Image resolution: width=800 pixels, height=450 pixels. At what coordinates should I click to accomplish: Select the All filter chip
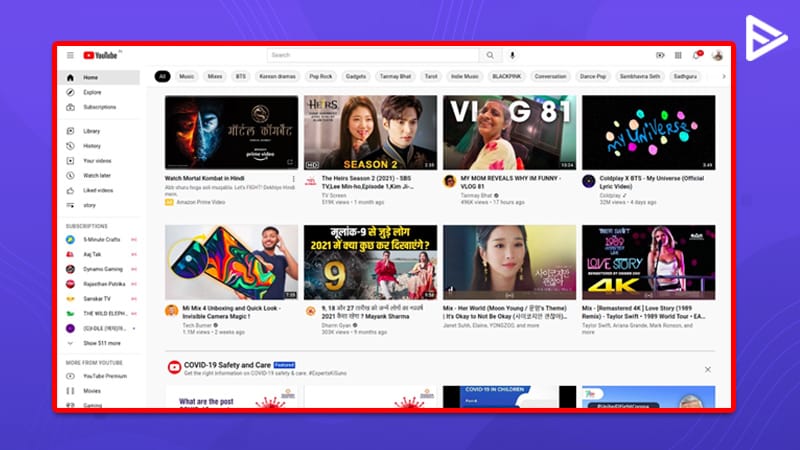(162, 77)
